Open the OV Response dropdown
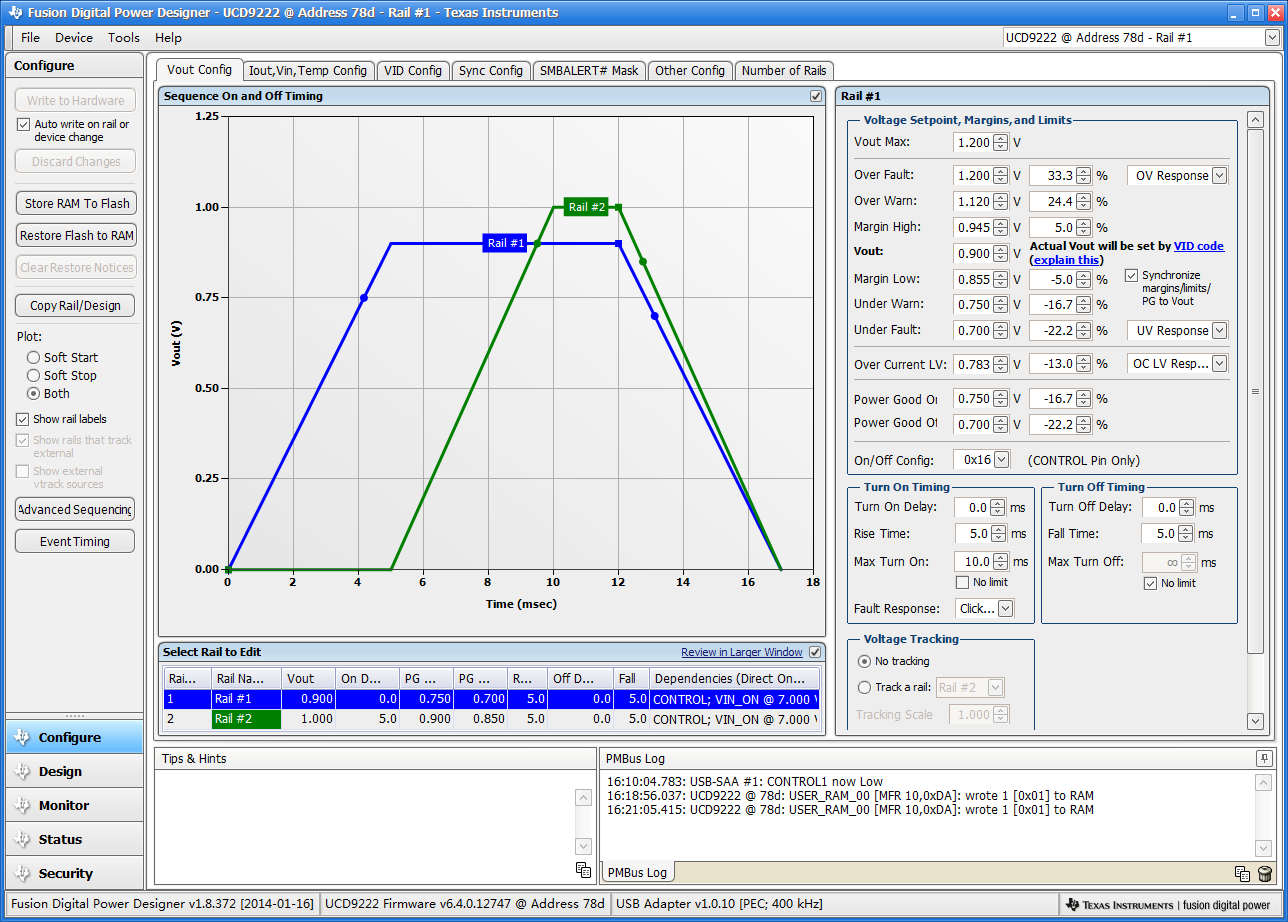 tap(1219, 176)
